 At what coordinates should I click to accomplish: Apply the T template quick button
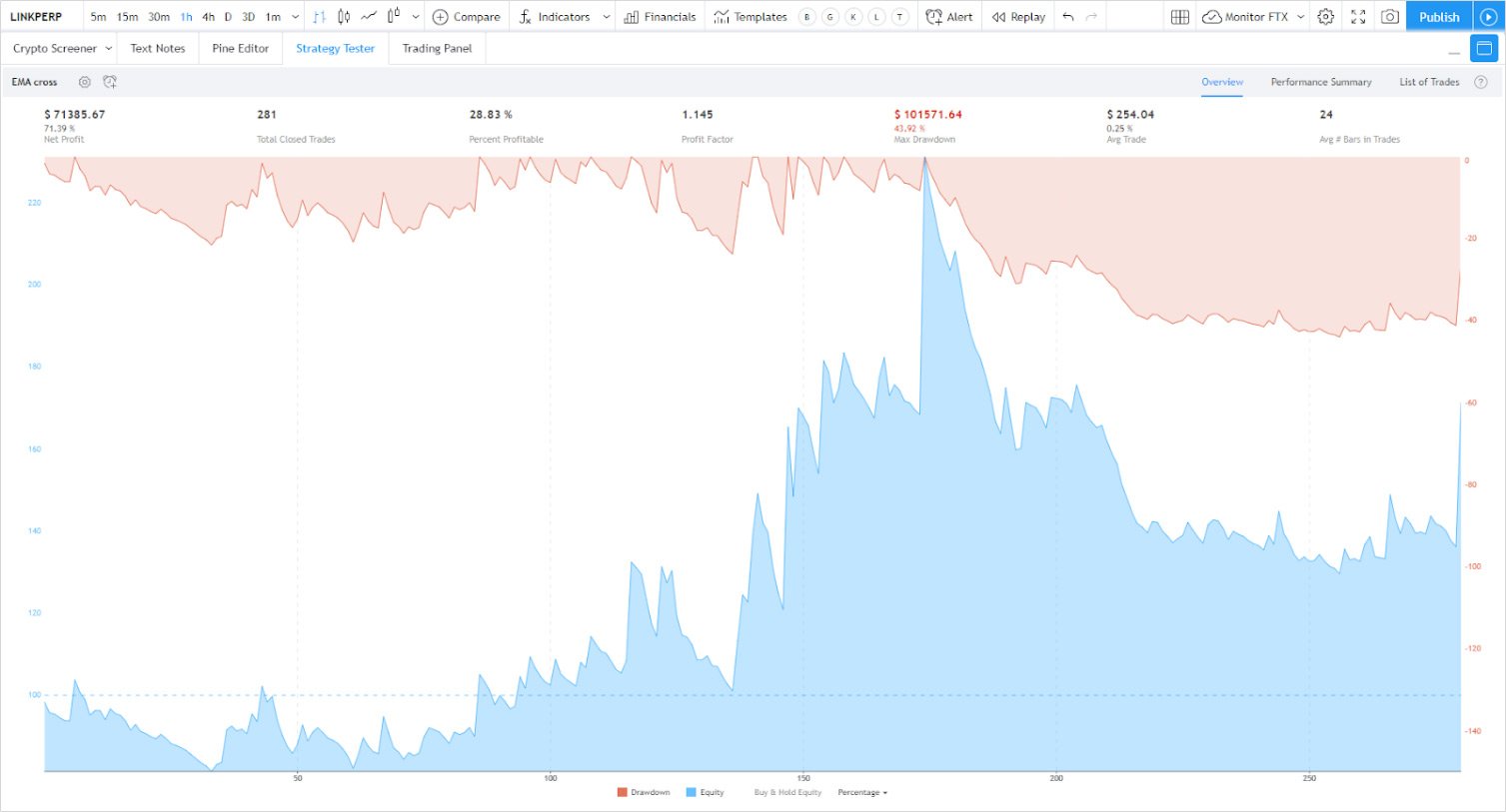pos(900,17)
